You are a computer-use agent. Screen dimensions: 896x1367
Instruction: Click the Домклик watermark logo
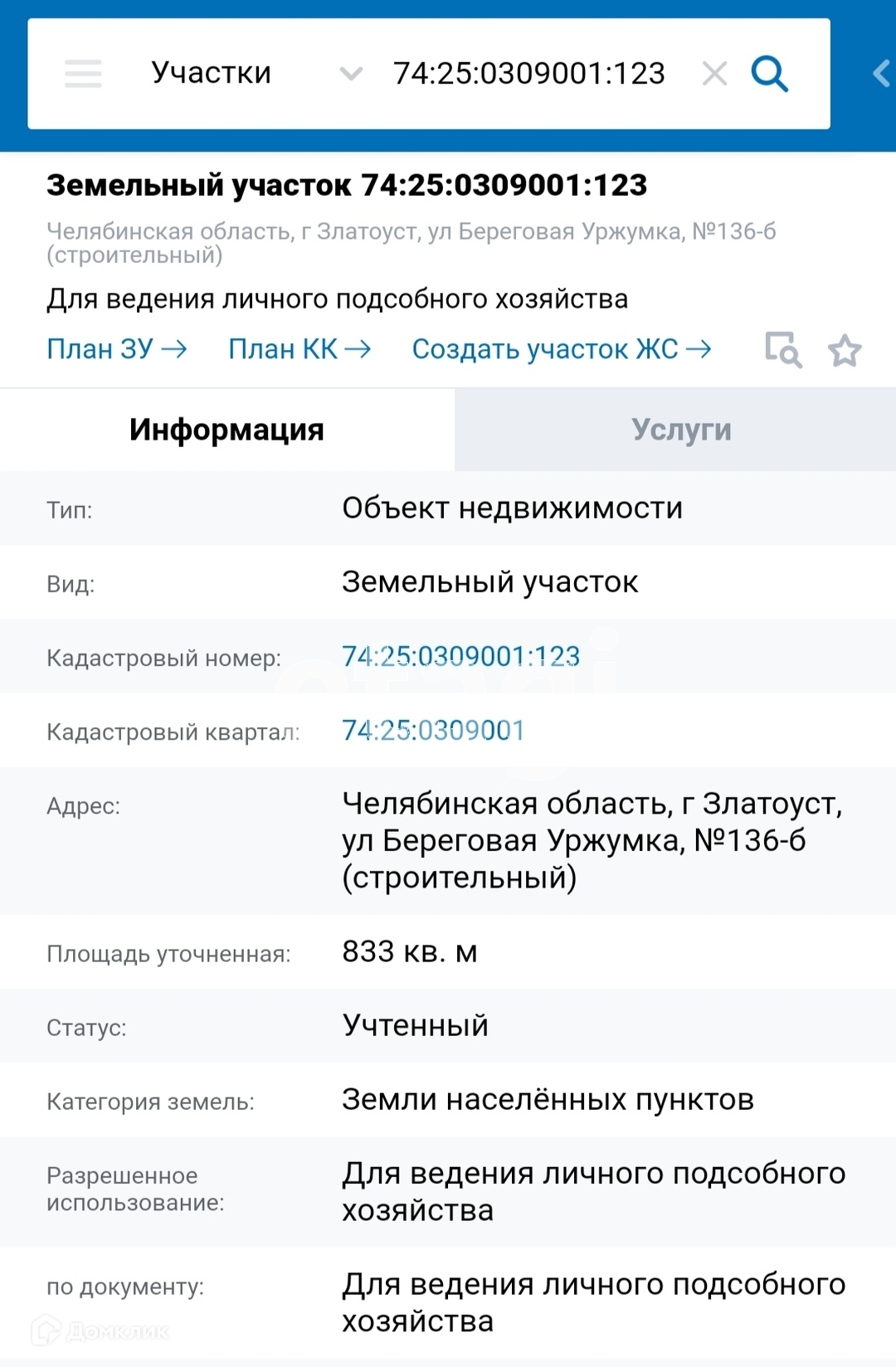(x=101, y=1331)
